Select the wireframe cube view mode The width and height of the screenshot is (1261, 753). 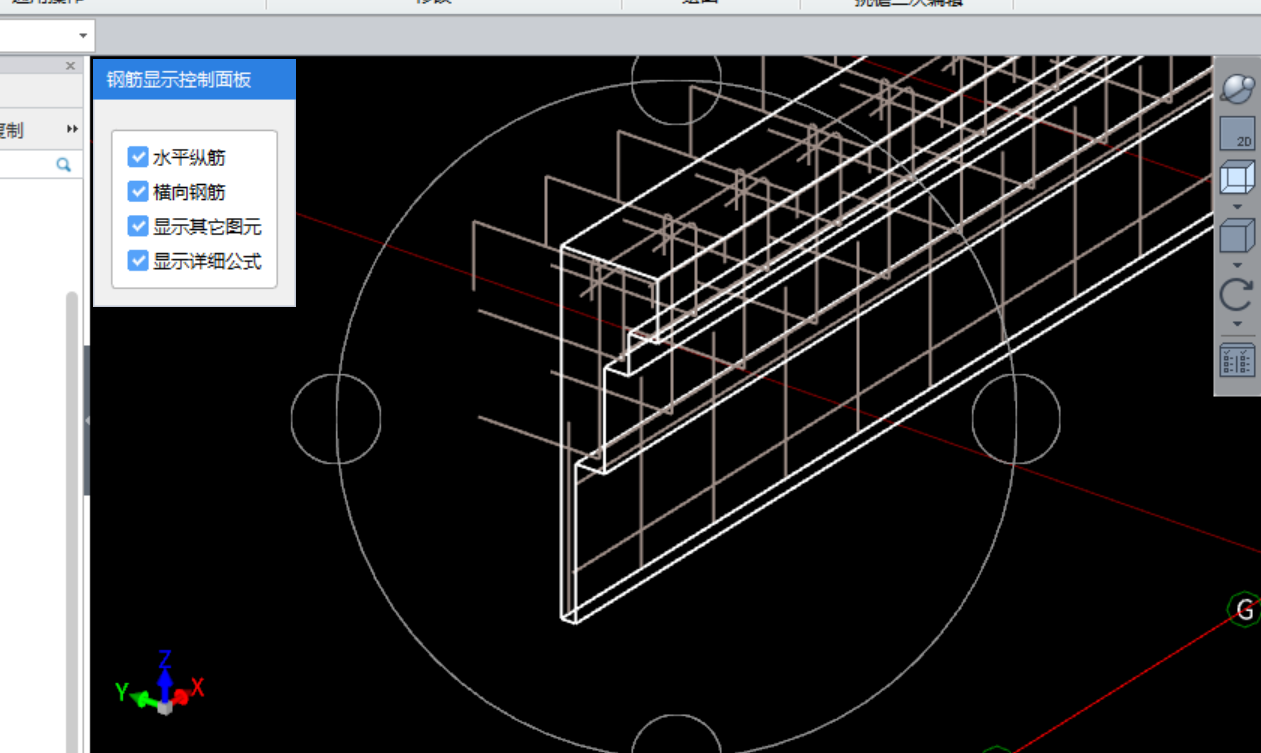coord(1237,179)
